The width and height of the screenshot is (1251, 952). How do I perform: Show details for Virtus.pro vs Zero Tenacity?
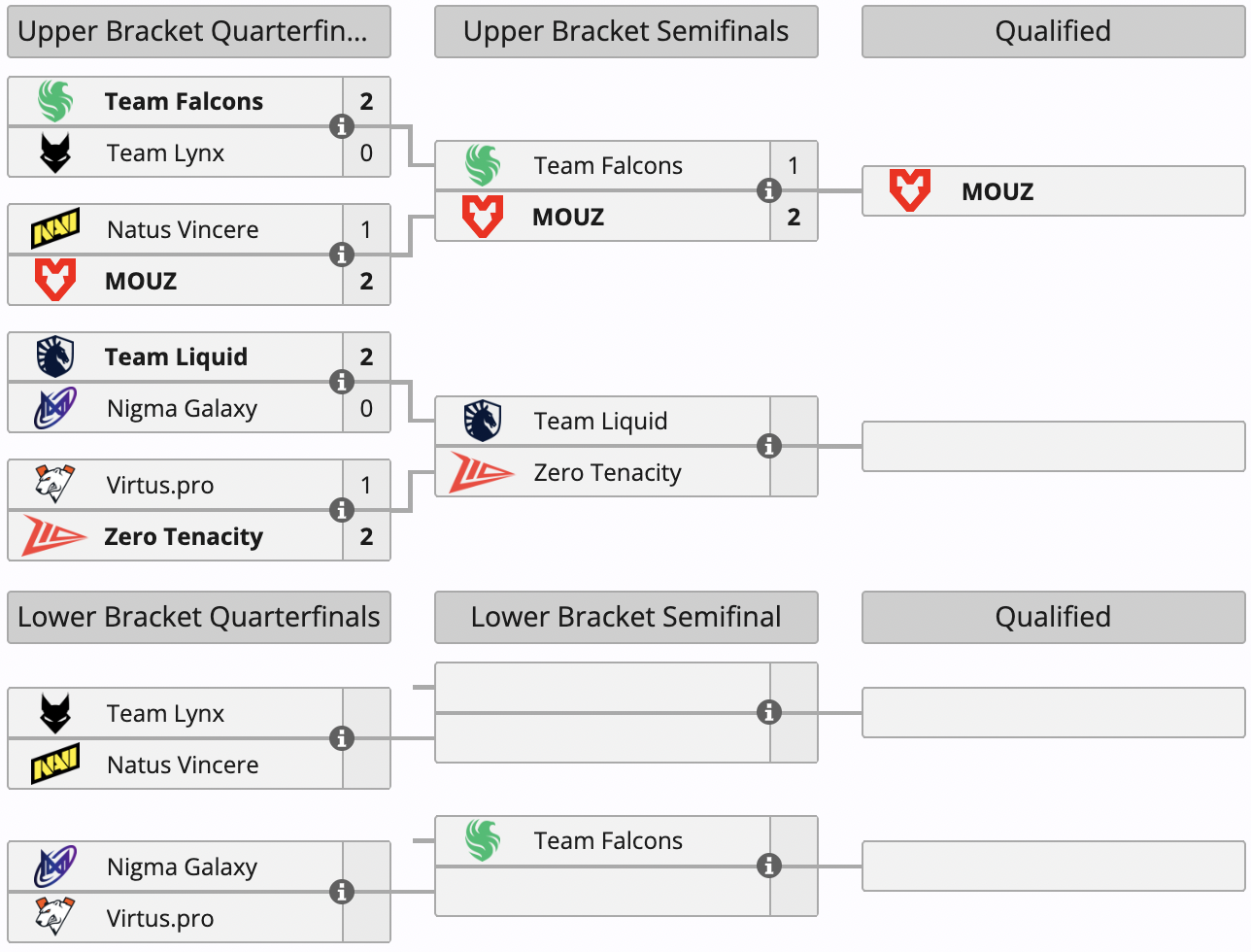point(342,510)
